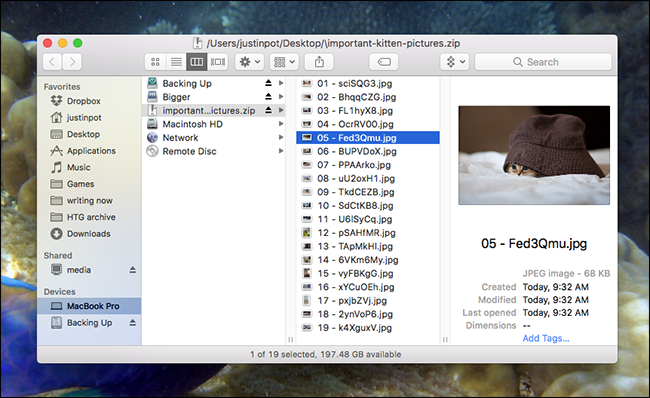Eject Backing Up volume in column list
The width and height of the screenshot is (650, 398).
(269, 83)
